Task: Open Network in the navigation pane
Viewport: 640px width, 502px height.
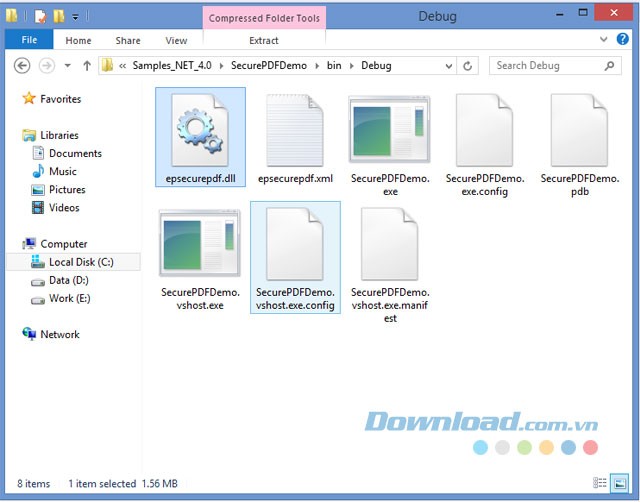Action: coord(60,335)
